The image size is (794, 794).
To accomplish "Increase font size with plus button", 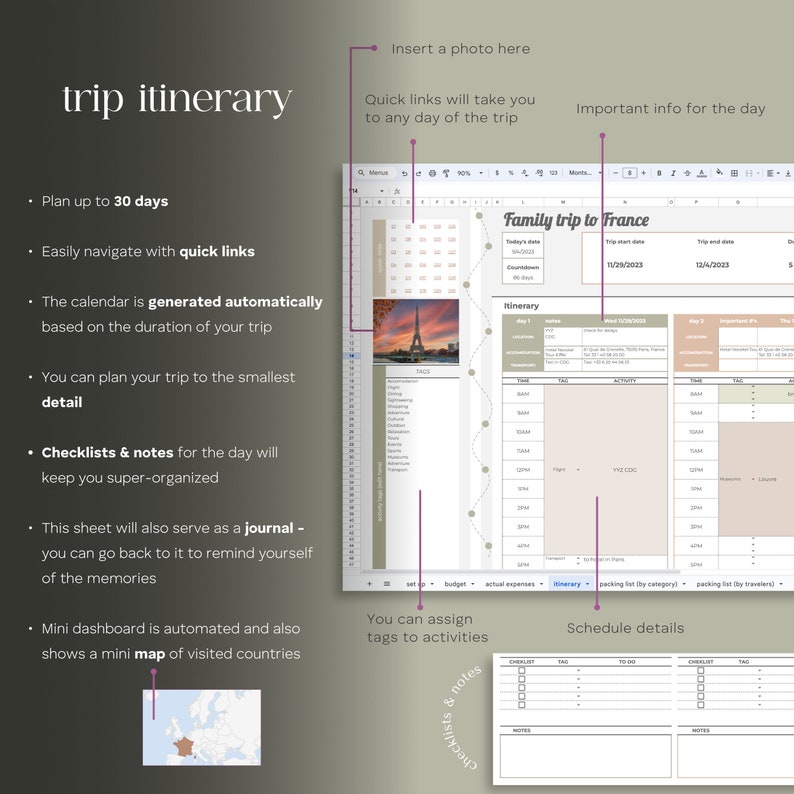I will [644, 173].
